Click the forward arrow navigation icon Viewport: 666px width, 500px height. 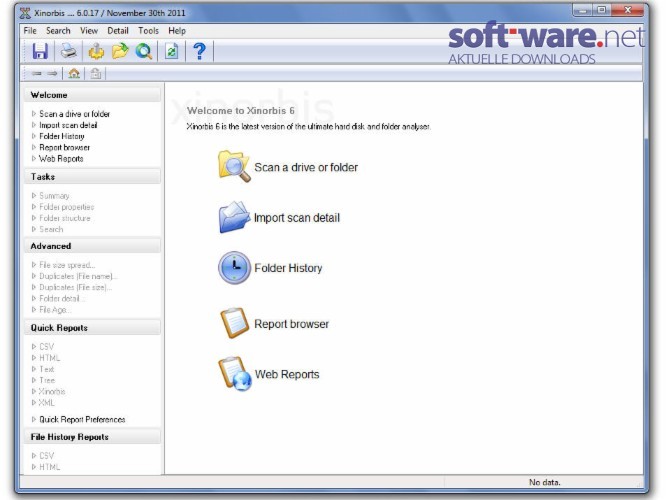pos(52,73)
